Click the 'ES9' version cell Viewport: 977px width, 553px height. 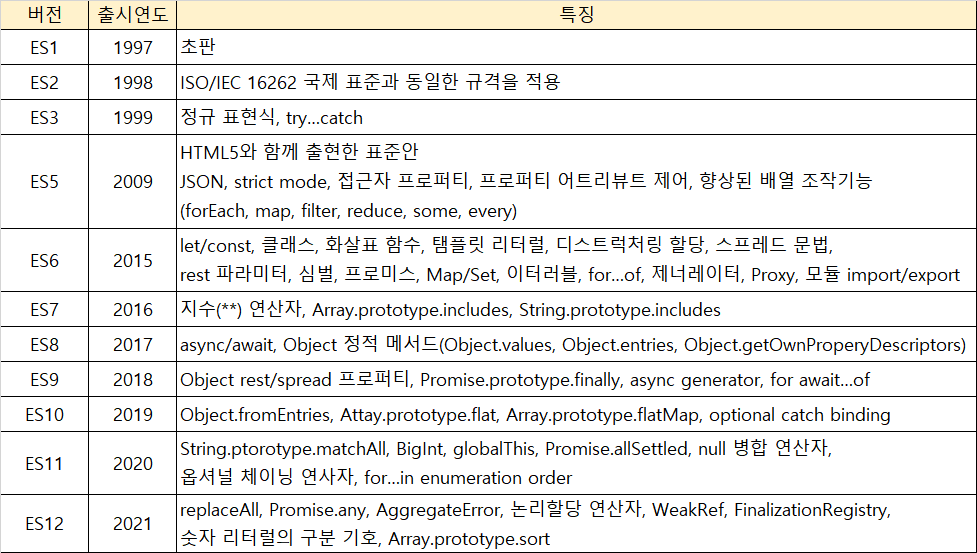click(x=44, y=379)
